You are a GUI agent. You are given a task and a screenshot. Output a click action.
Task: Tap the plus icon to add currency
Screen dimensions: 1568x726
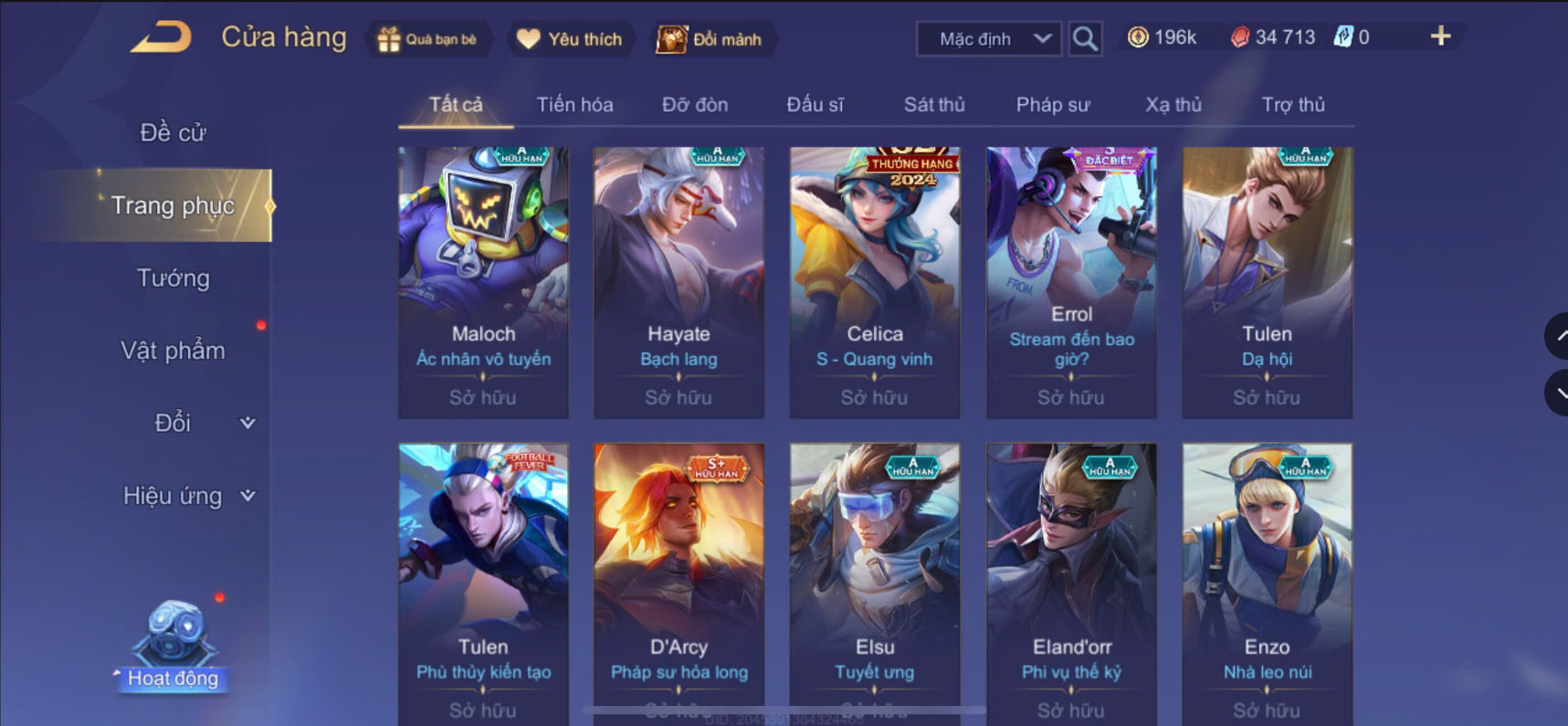point(1440,37)
